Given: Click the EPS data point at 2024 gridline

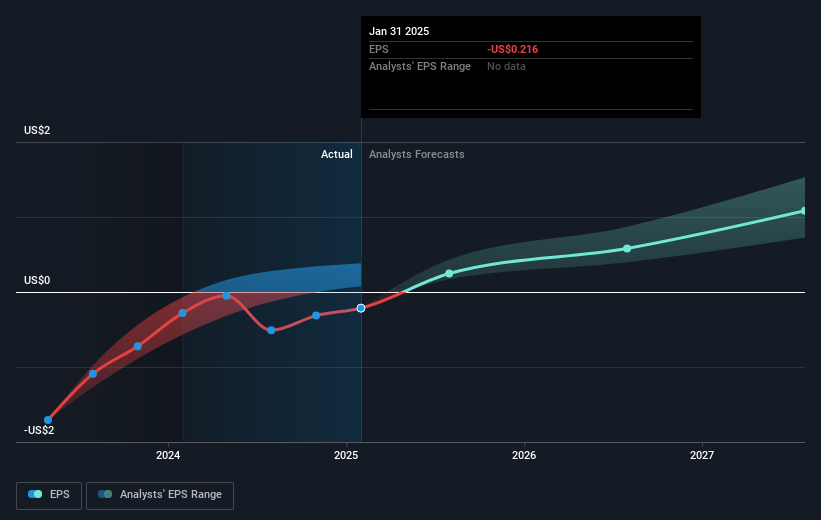Looking at the screenshot, I should pos(182,313).
